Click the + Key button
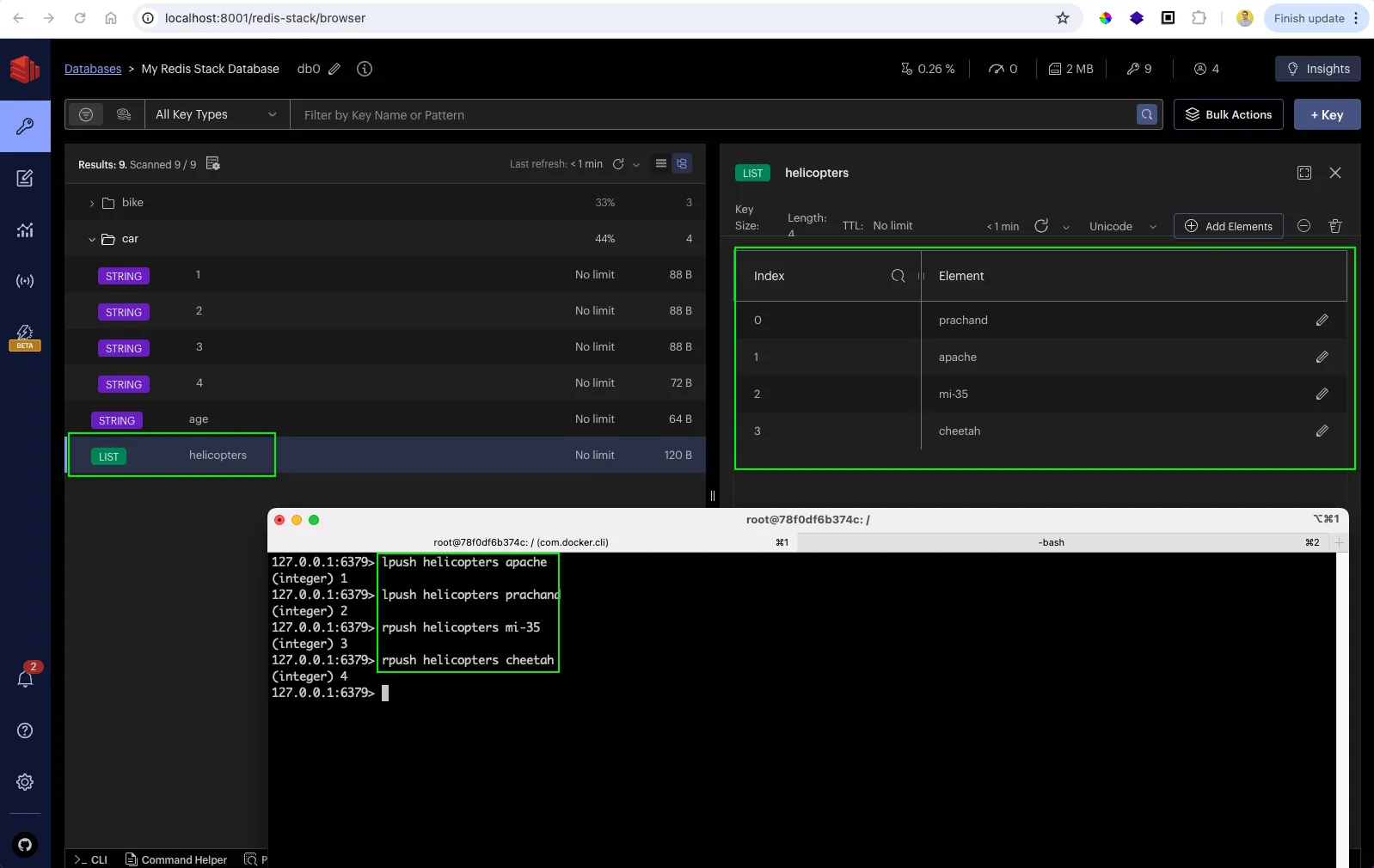 (x=1327, y=114)
